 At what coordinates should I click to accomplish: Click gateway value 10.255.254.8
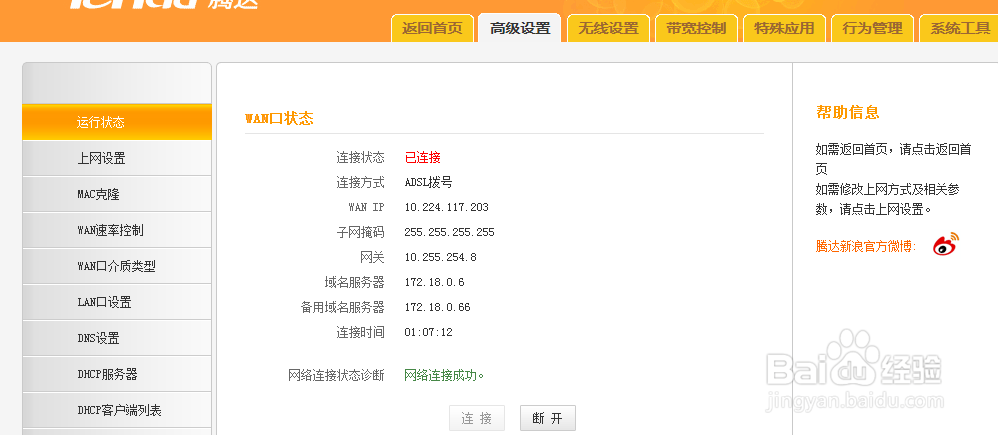click(x=440, y=257)
